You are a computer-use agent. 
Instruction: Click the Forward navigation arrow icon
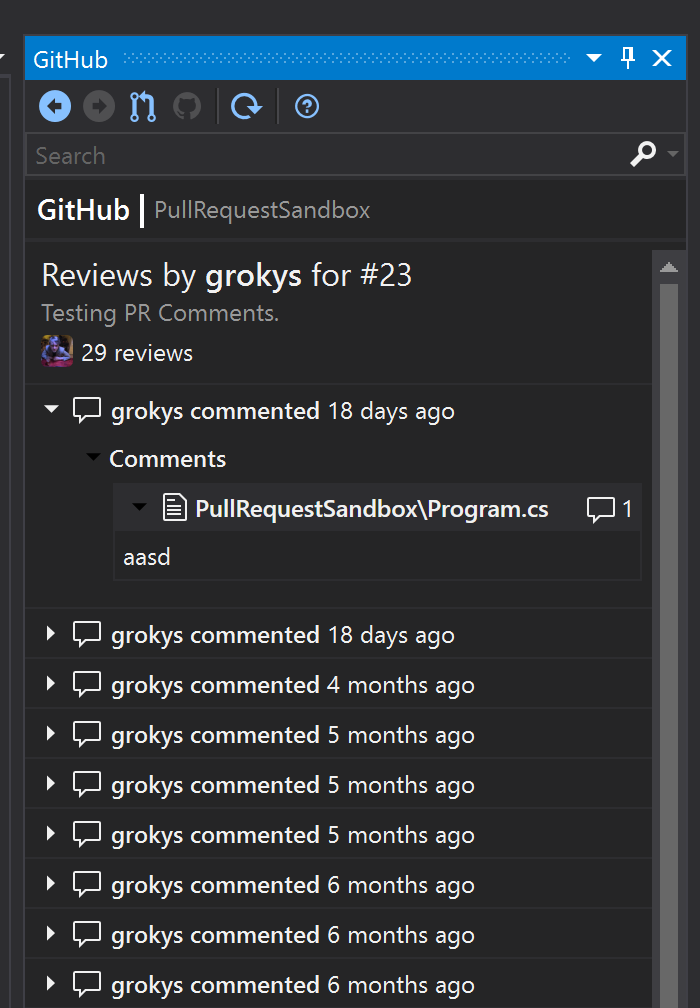pyautogui.click(x=99, y=106)
